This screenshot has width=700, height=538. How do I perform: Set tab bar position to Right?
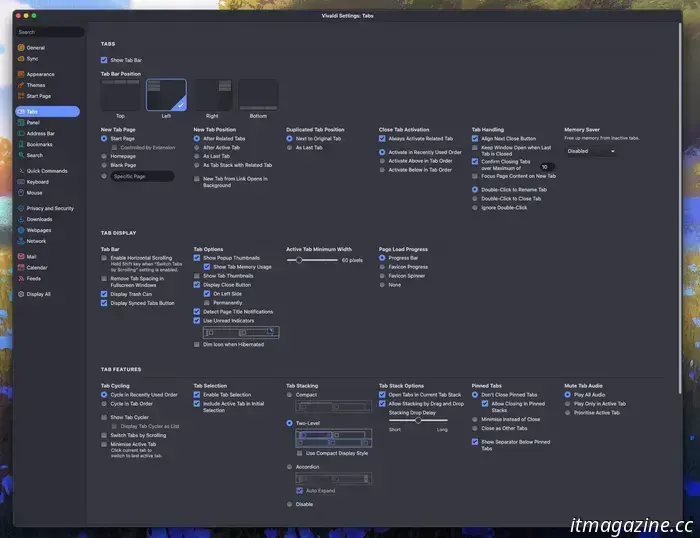[x=212, y=95]
